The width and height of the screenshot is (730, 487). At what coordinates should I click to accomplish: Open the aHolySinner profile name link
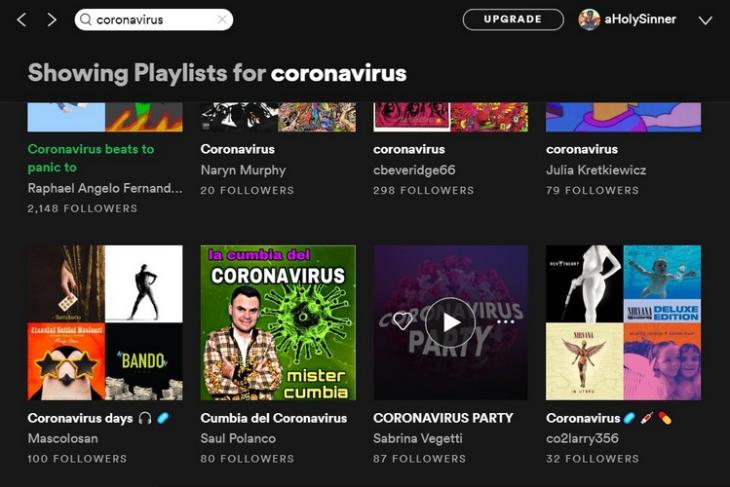[x=640, y=20]
